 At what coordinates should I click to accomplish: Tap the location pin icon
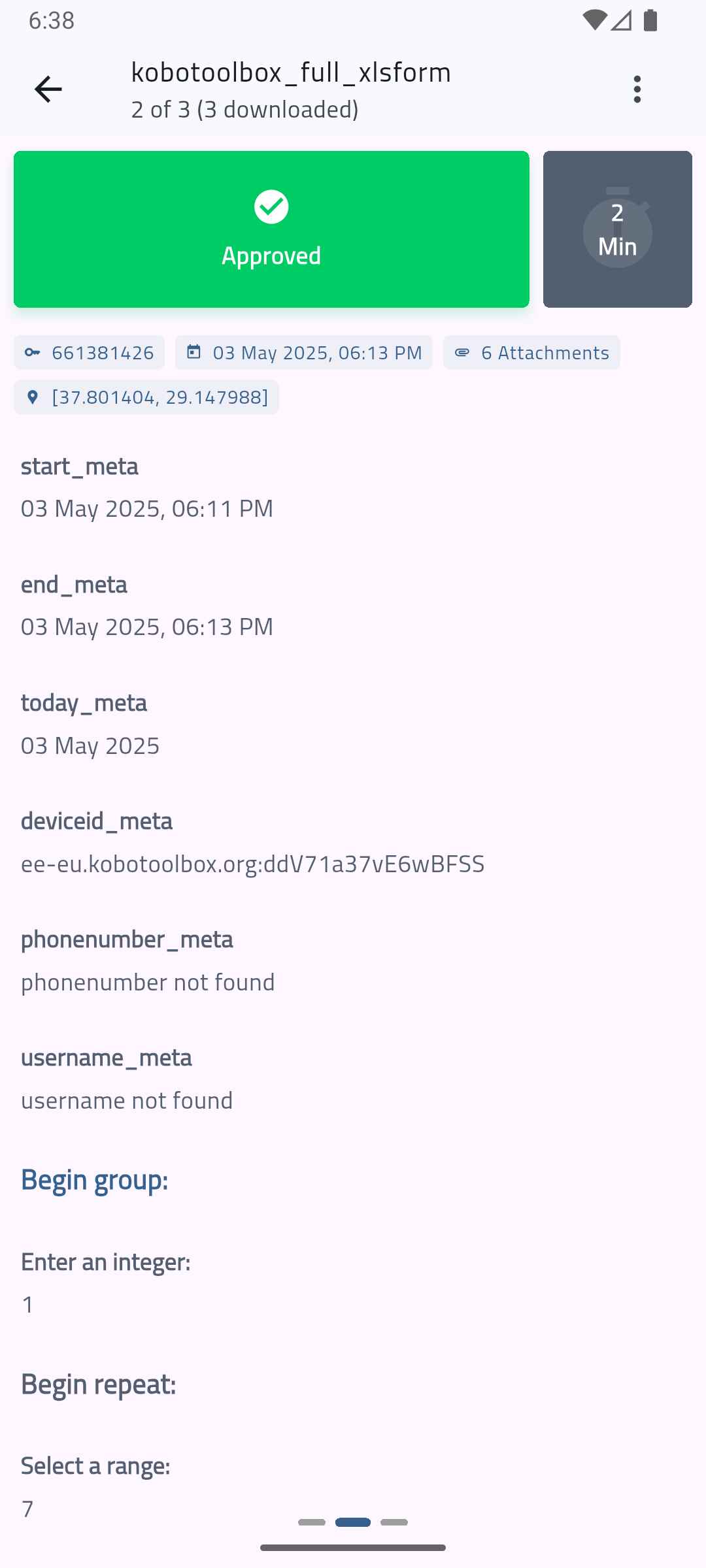pos(33,397)
